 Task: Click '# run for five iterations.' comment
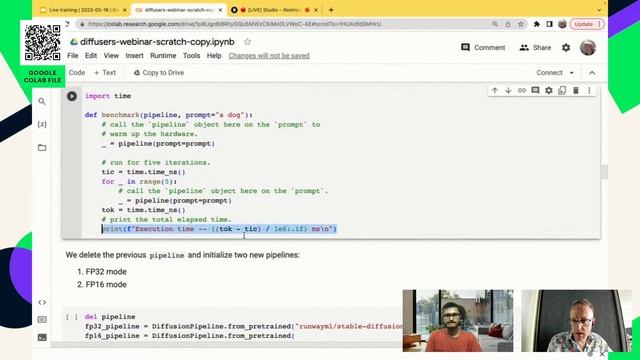pos(156,162)
